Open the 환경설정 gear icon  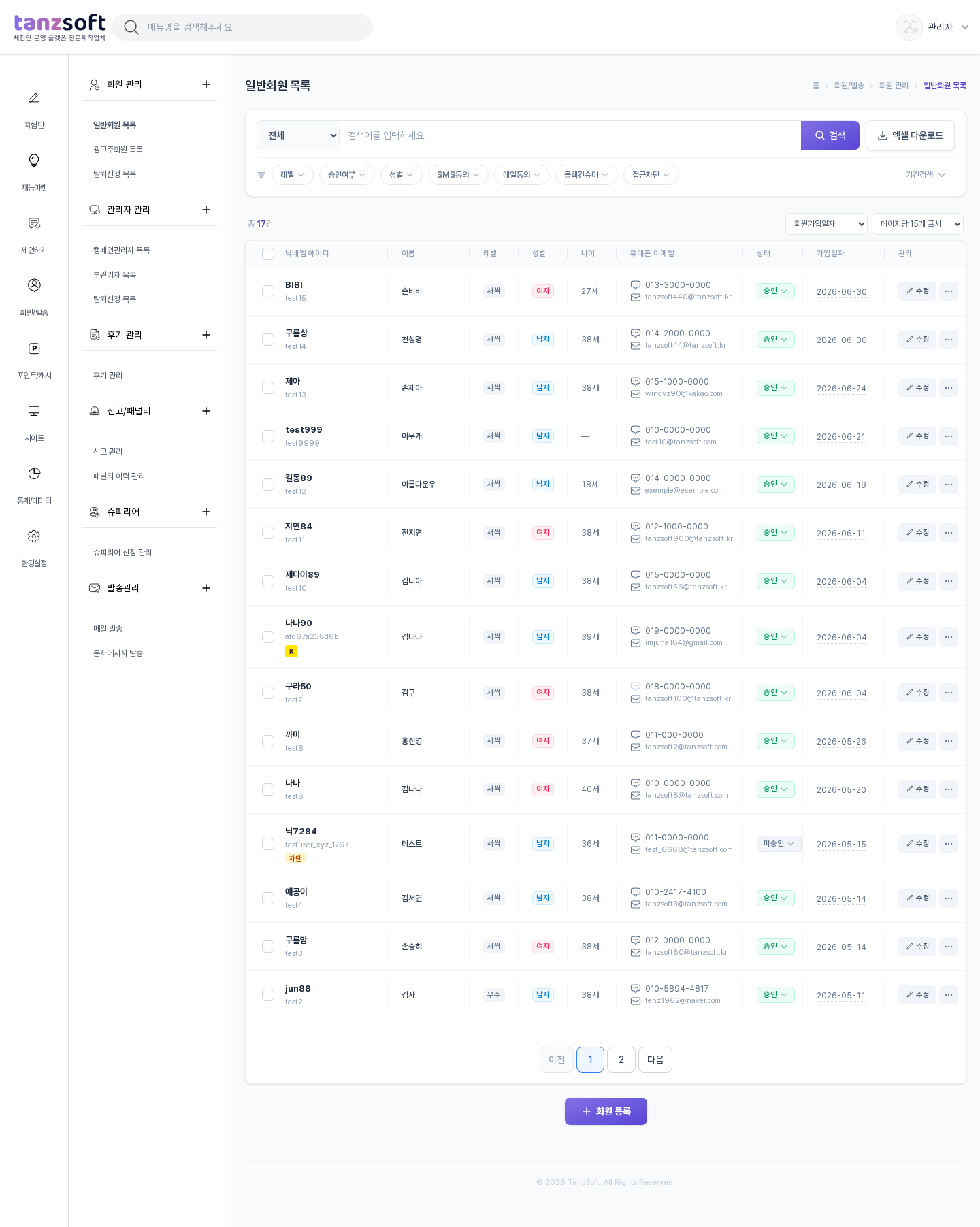coord(34,536)
